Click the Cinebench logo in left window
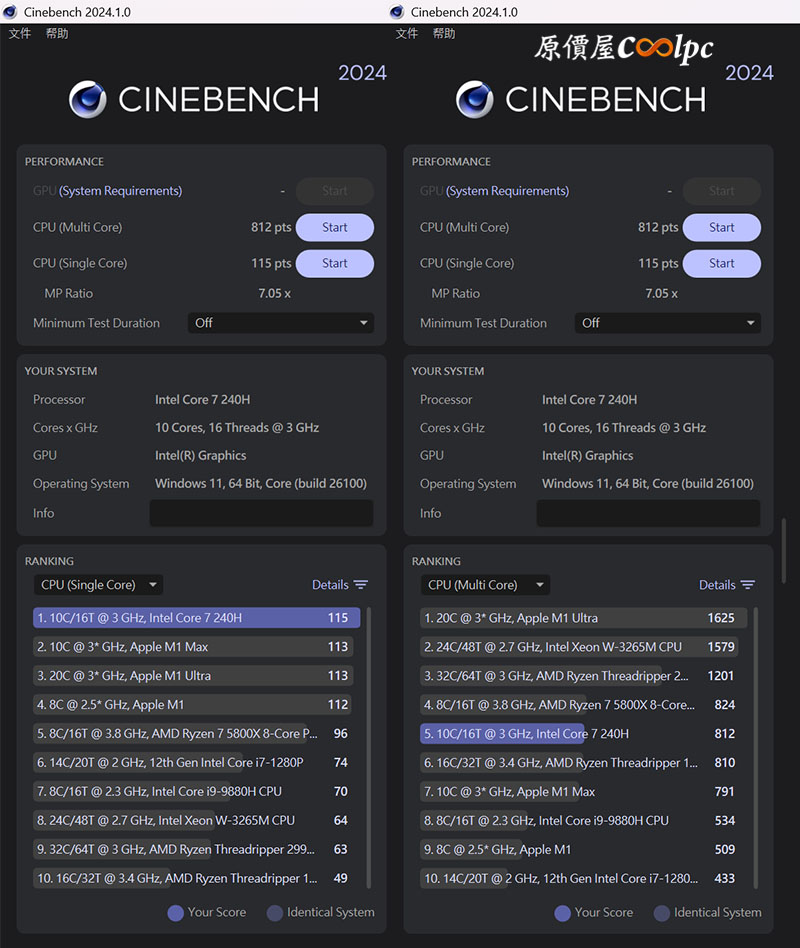The image size is (800, 948). pyautogui.click(x=88, y=100)
